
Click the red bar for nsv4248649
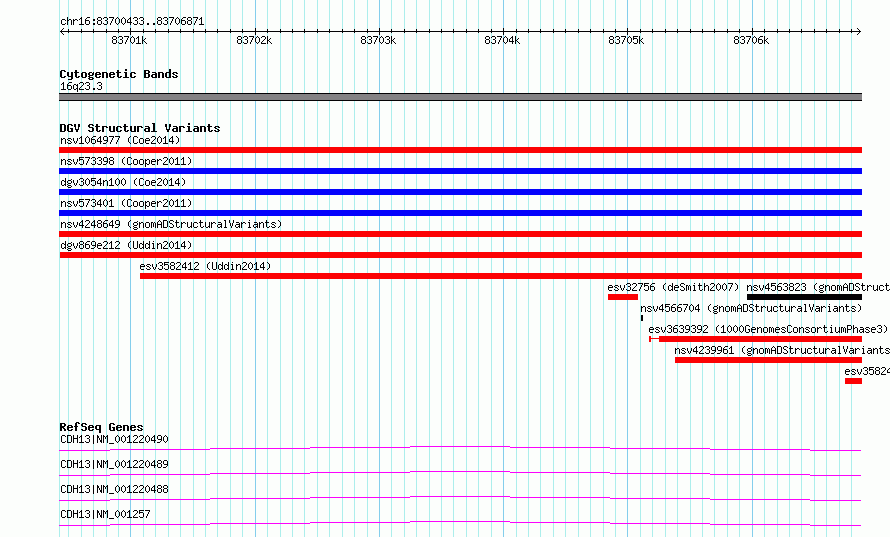[x=460, y=234]
